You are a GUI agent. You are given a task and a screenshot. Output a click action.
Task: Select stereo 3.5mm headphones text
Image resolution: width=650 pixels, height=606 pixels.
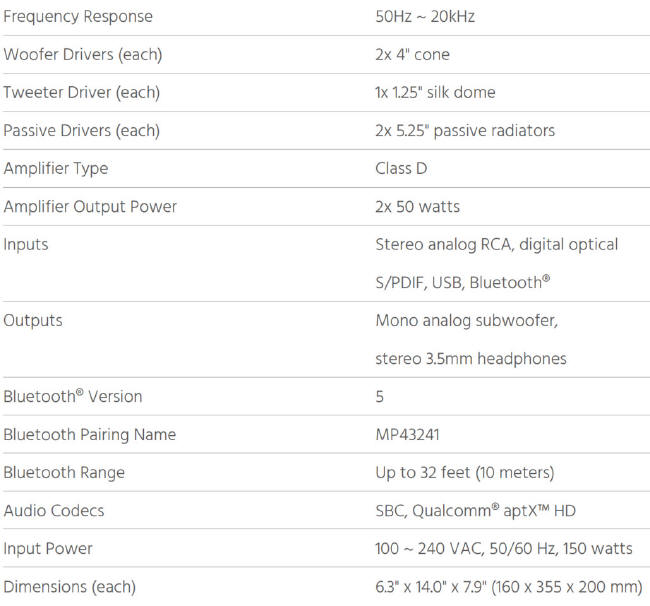click(x=471, y=359)
